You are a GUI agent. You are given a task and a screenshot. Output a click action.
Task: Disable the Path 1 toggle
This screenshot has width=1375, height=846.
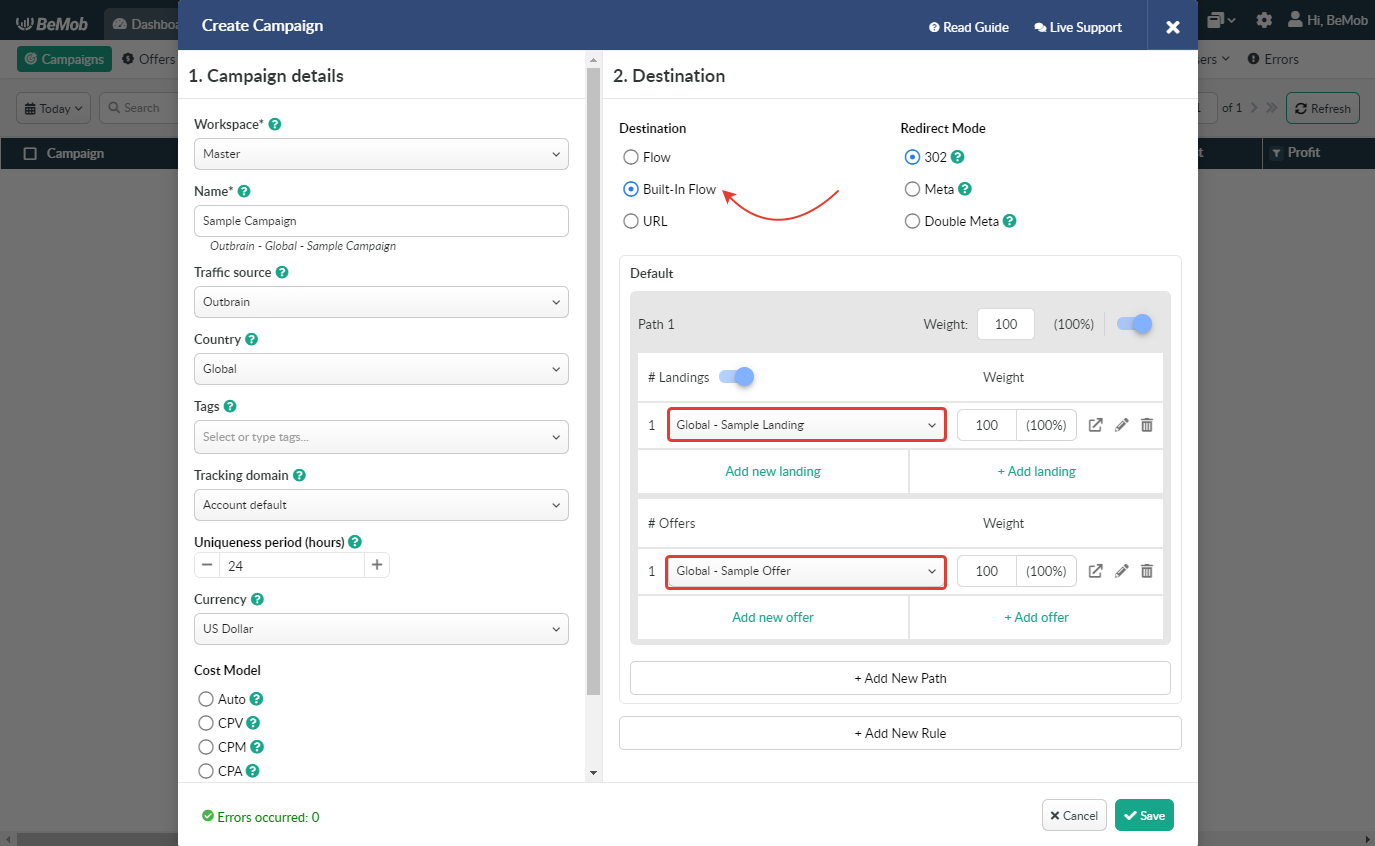[1134, 324]
